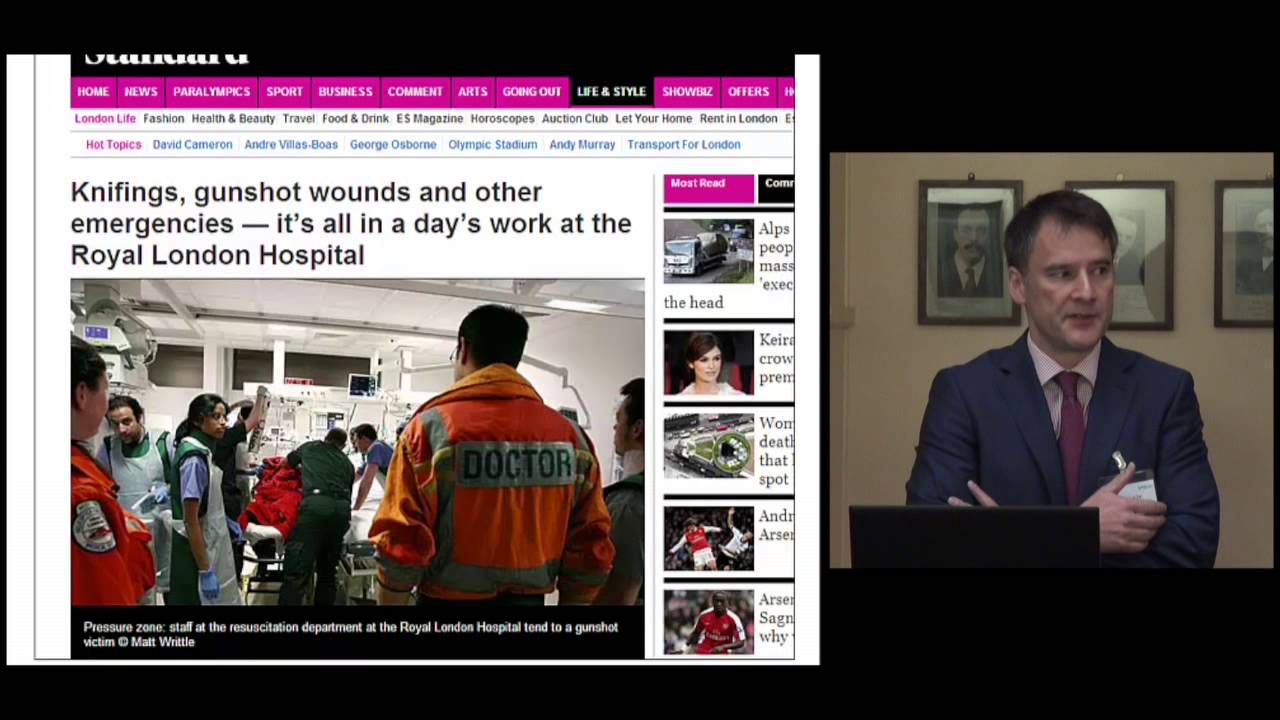
Task: Open Health & Beauty sub-section
Action: tap(233, 118)
